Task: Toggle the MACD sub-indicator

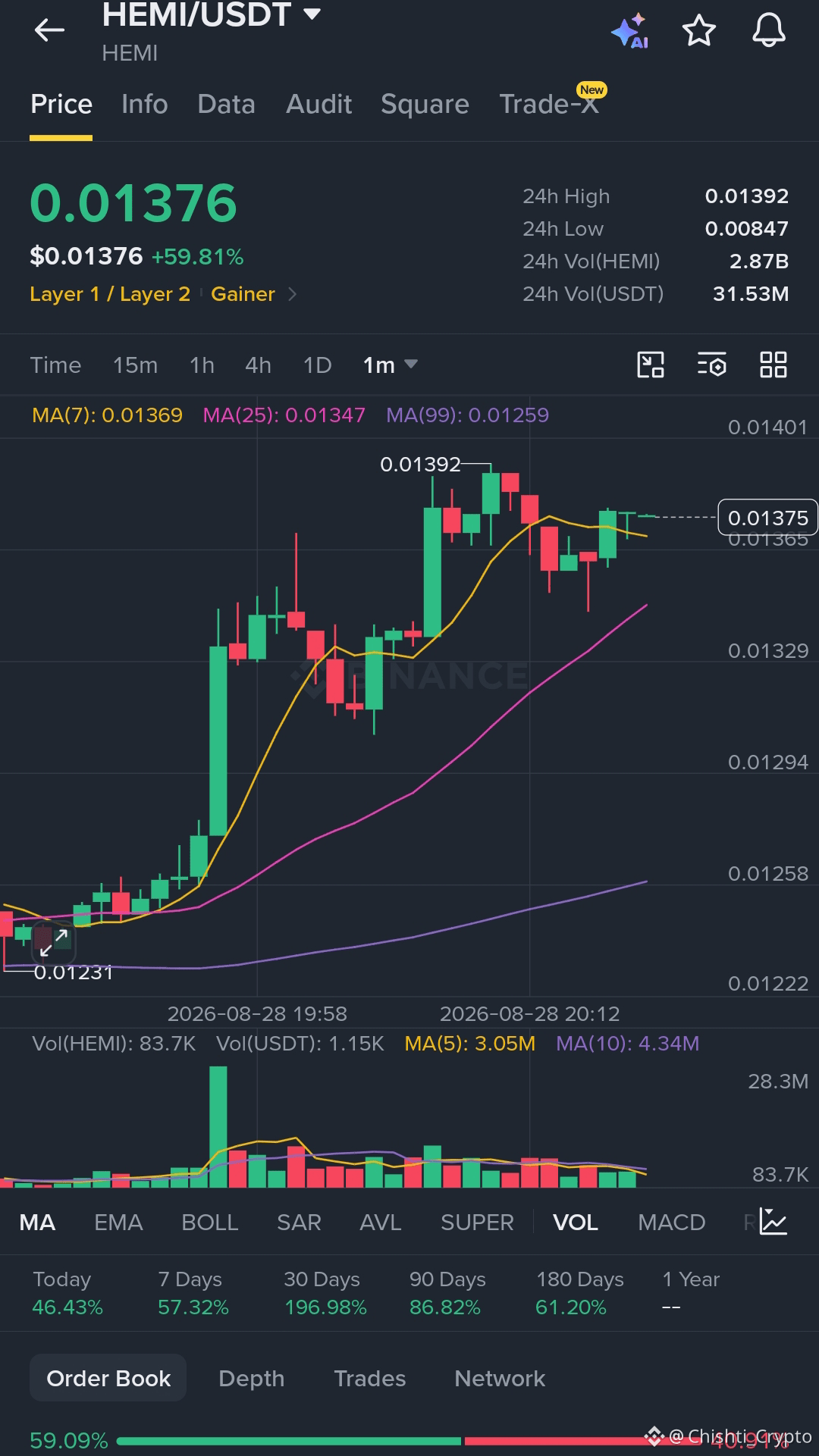Action: coord(672,1222)
